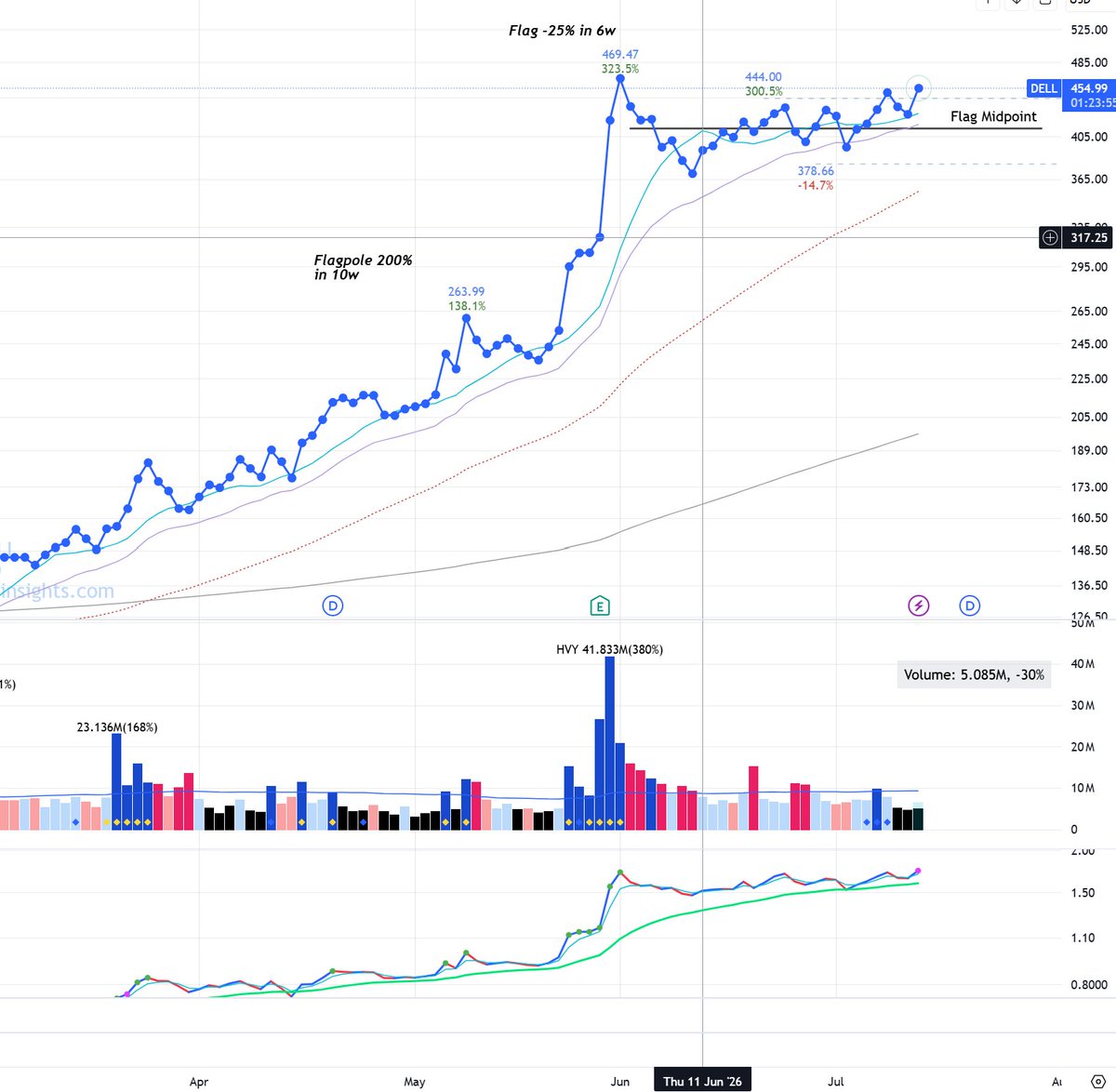Viewport: 1116px width, 1092px height.
Task: Click the 136.50 price axis value
Action: (x=1088, y=585)
